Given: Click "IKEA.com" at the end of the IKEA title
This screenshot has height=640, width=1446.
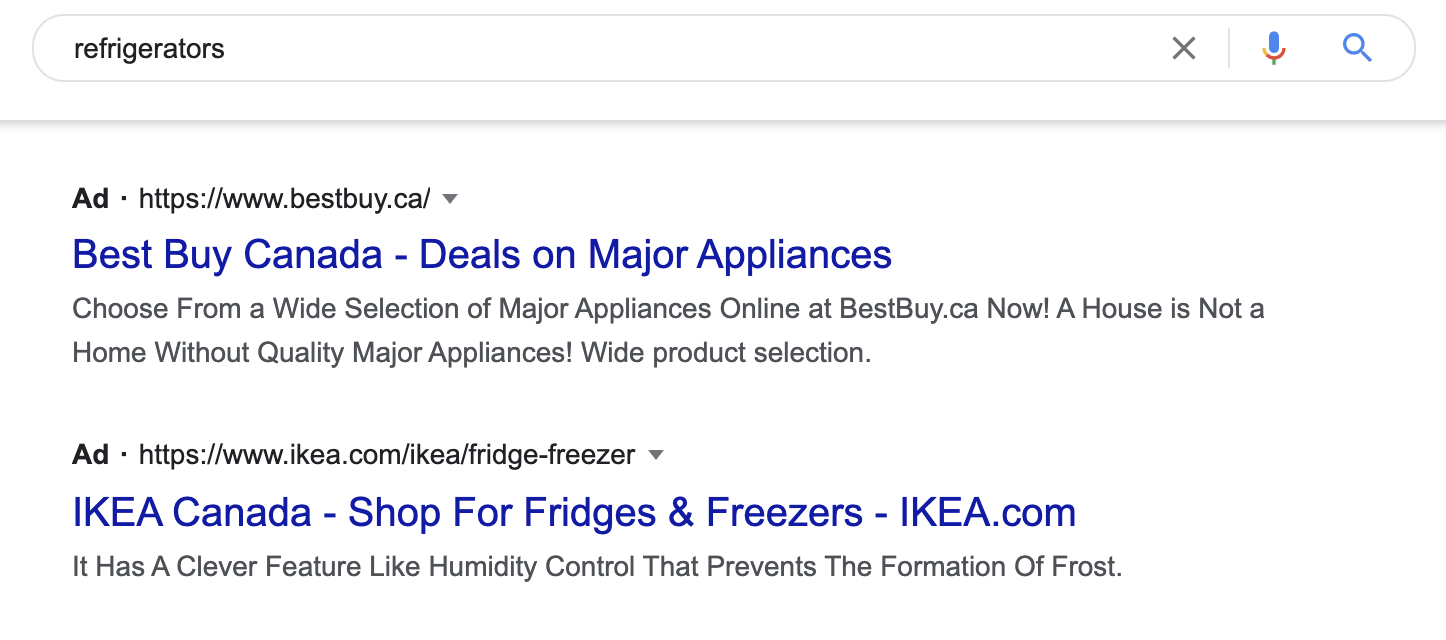Looking at the screenshot, I should (988, 513).
